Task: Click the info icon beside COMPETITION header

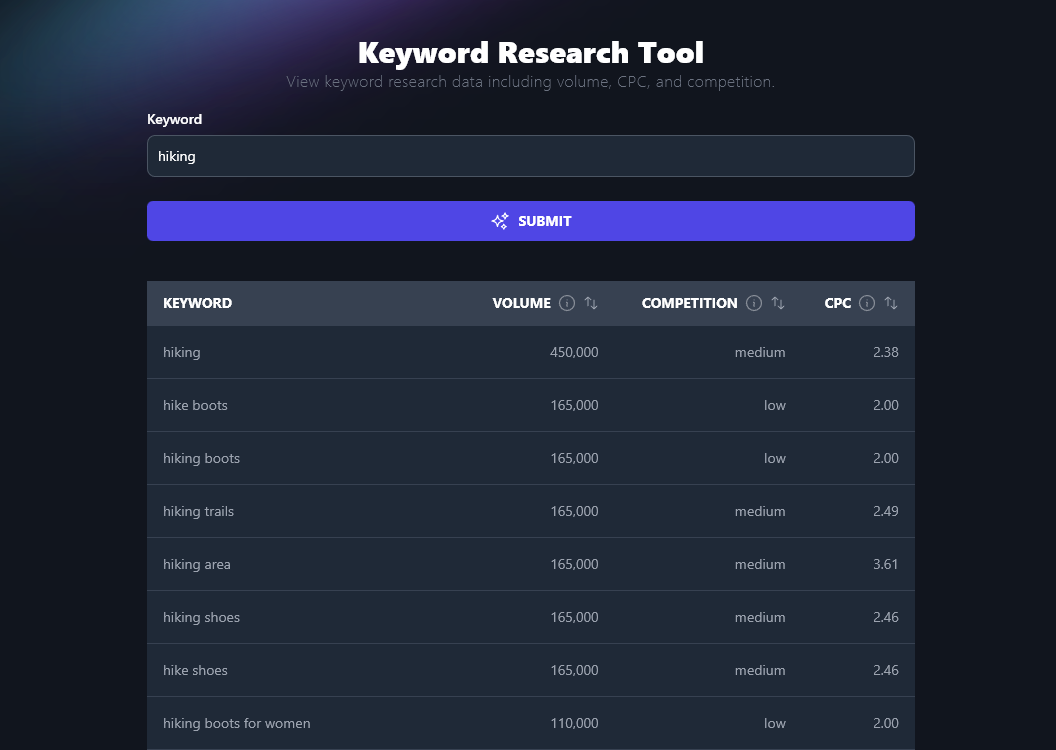Action: click(x=753, y=303)
